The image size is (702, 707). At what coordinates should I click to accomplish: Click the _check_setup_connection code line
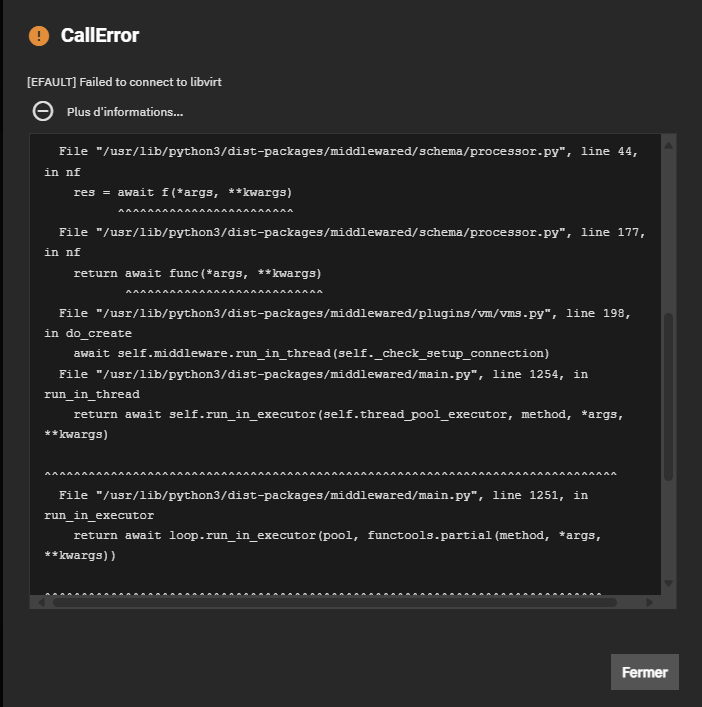point(311,354)
